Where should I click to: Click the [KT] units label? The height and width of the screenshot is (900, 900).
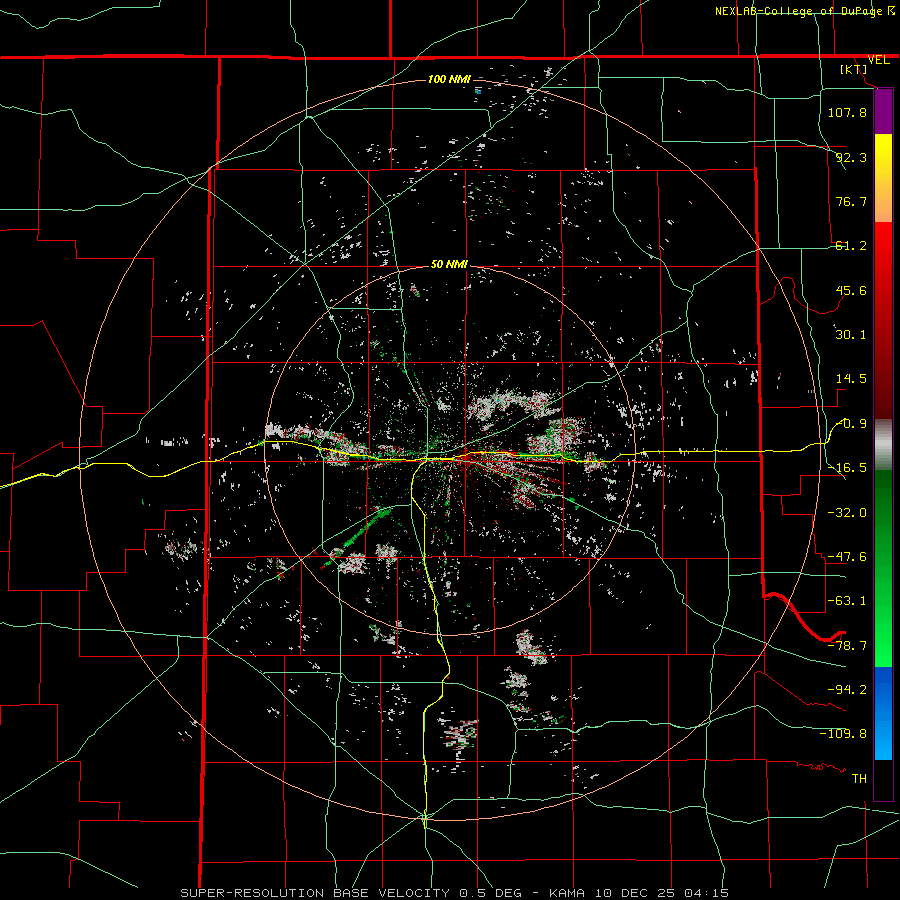854,69
